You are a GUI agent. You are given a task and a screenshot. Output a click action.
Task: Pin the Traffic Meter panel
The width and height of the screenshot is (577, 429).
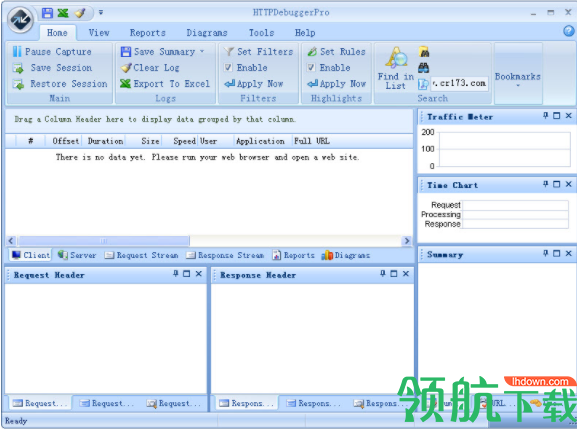click(x=546, y=116)
